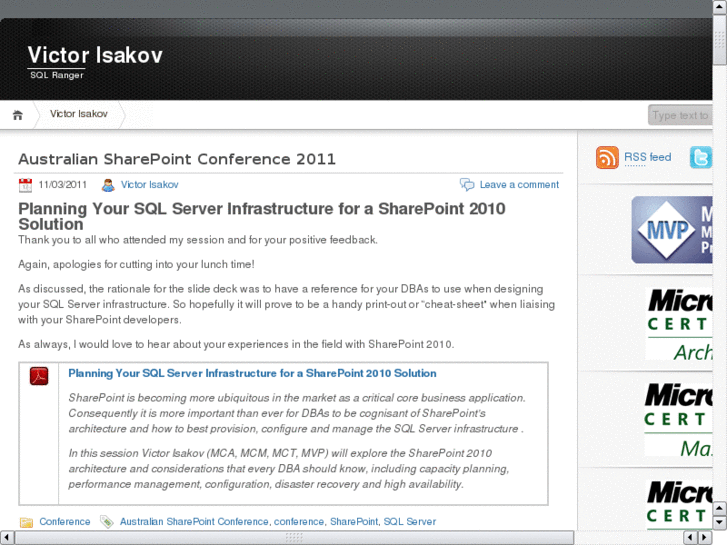
Task: Click the vertical scrollbar thumb
Action: 720,39
